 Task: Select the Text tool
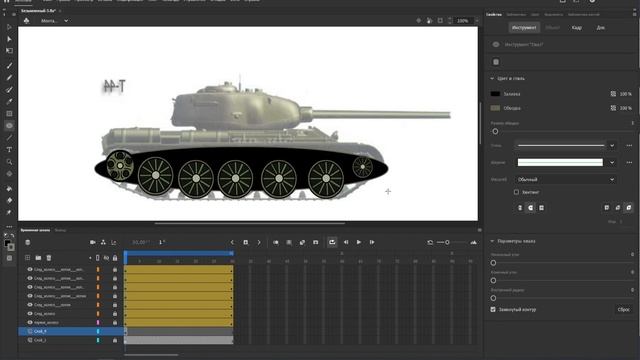tap(9, 150)
